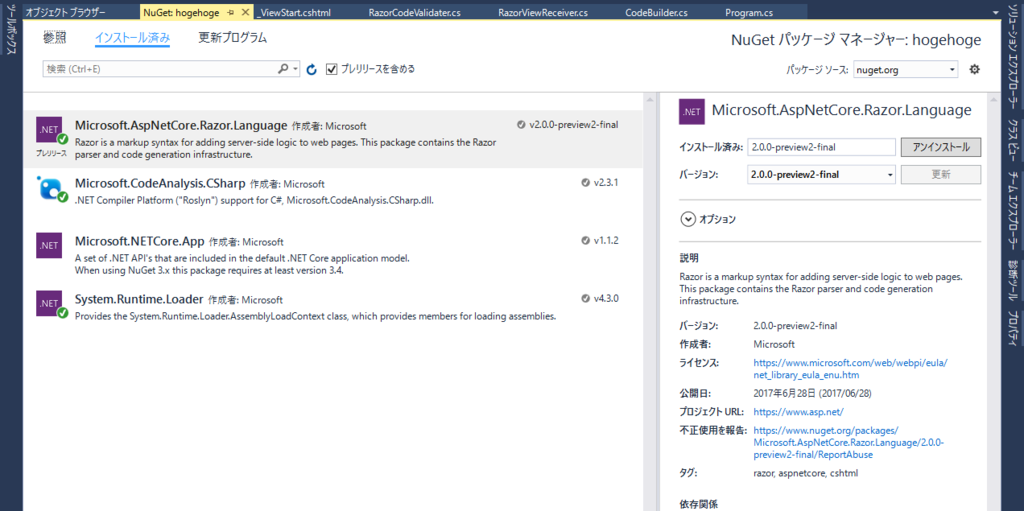The width and height of the screenshot is (1024, 511).
Task: Open the Program.cs tab
Action: pos(749,12)
